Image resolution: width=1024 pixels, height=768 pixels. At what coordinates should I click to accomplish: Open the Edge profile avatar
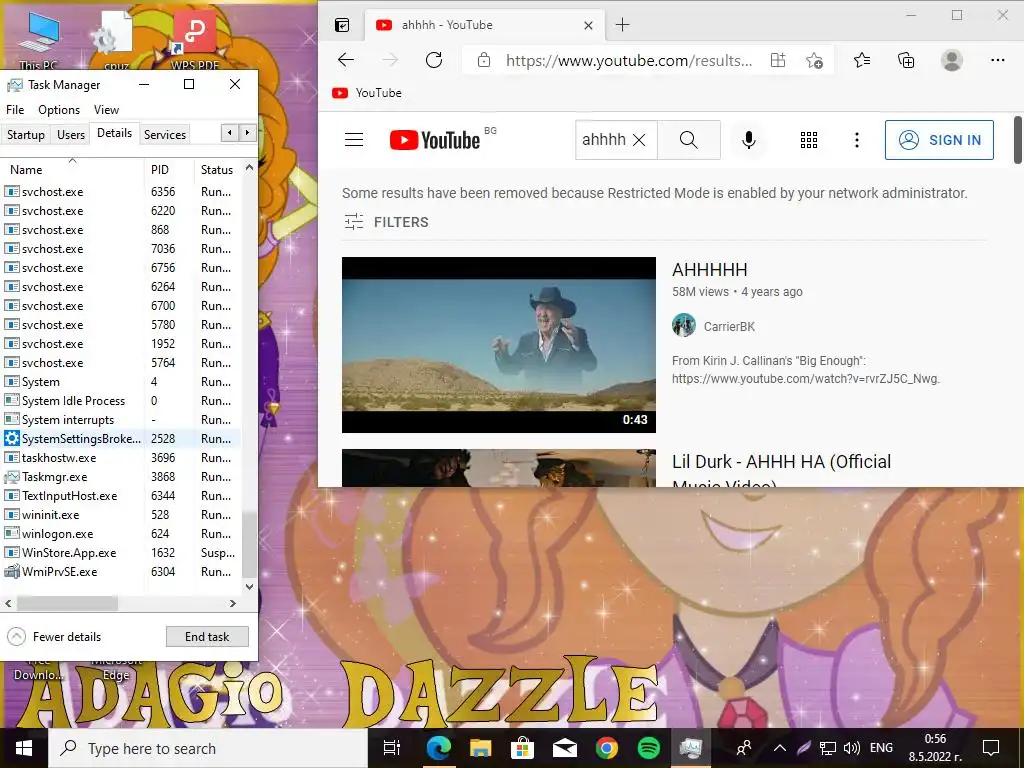[x=952, y=60]
